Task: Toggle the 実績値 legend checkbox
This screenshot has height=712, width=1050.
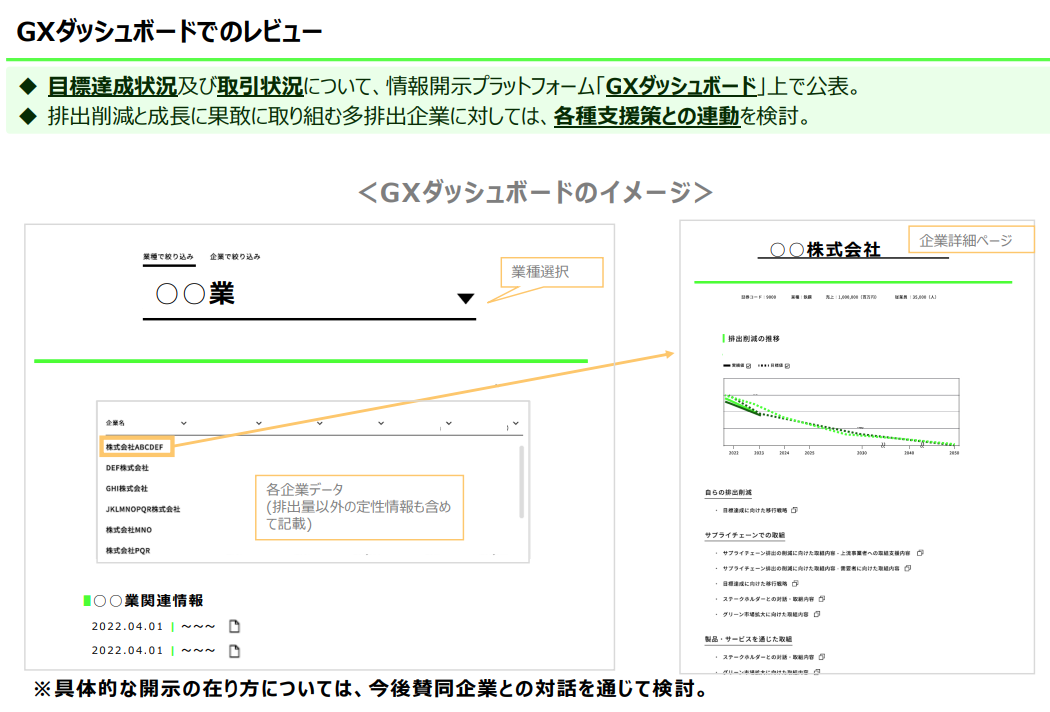Action: click(749, 366)
